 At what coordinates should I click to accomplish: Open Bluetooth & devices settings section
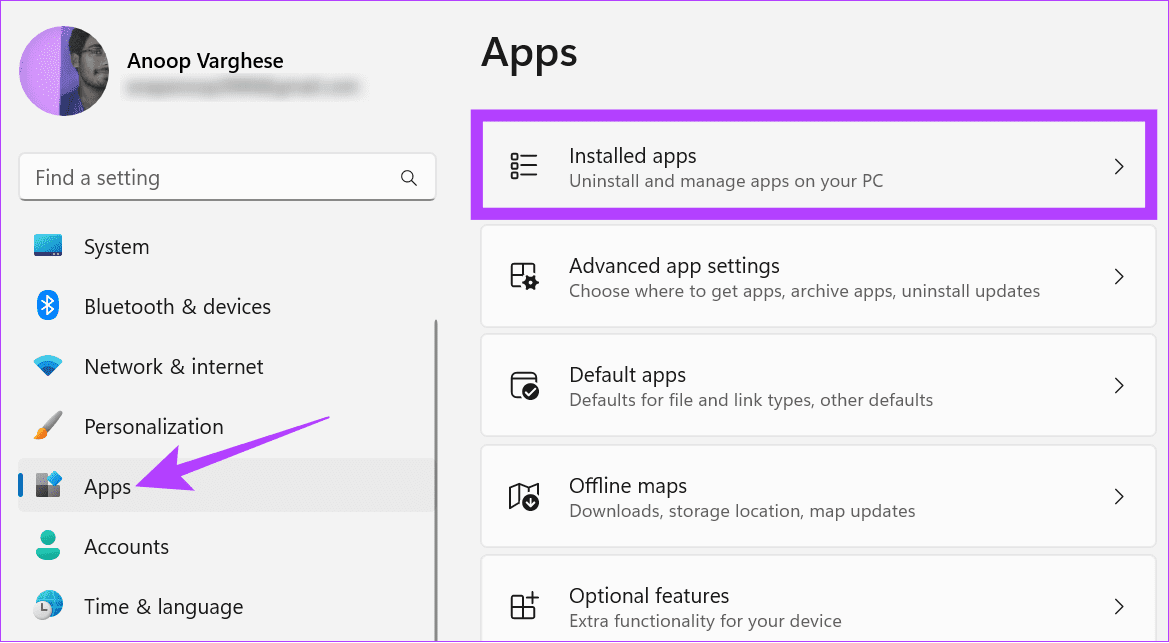tap(177, 307)
